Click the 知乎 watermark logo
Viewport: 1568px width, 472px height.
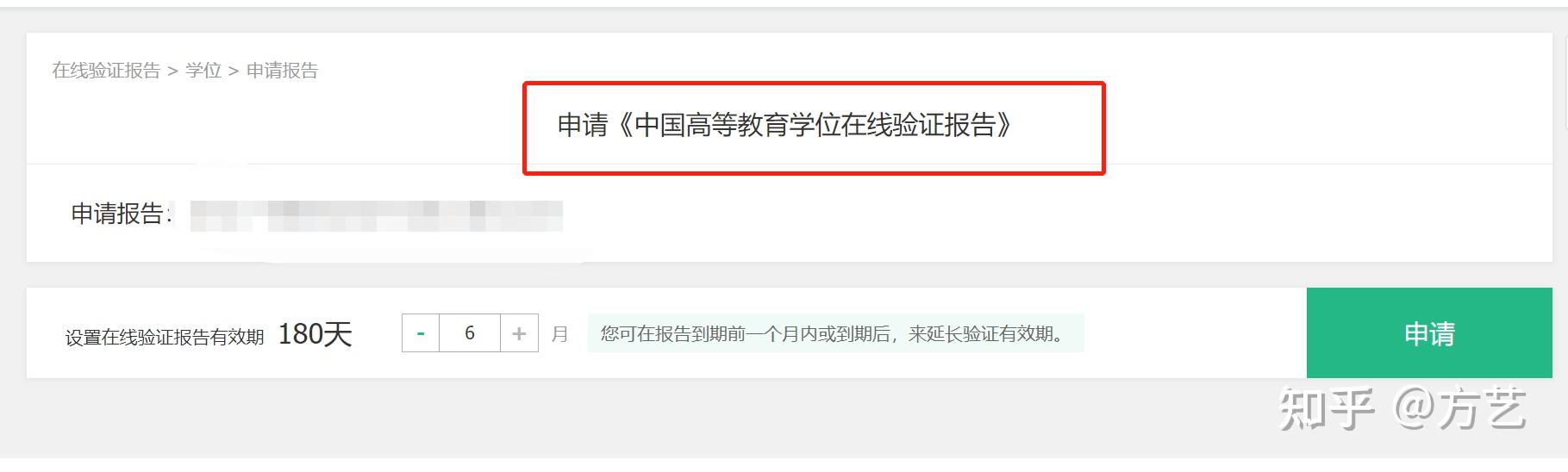click(1327, 409)
